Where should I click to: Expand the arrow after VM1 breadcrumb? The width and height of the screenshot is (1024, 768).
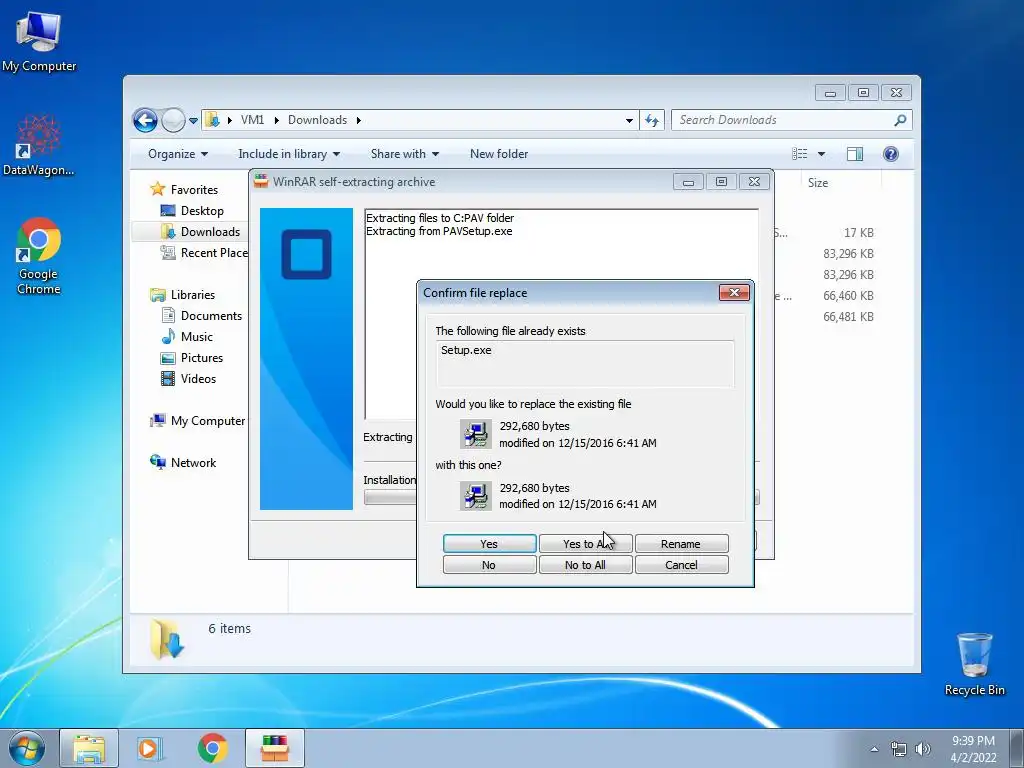click(276, 120)
